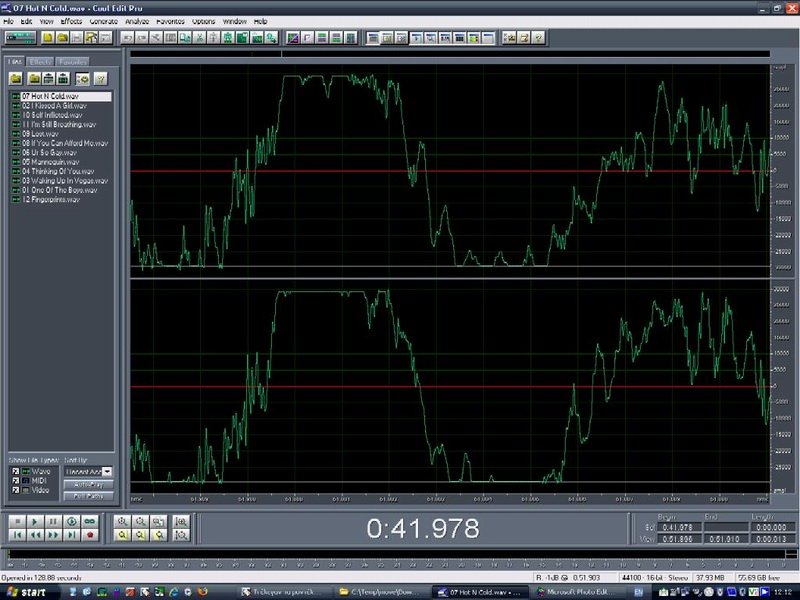
Task: Click the Zoom In Horizontally magnifier
Action: click(x=122, y=521)
